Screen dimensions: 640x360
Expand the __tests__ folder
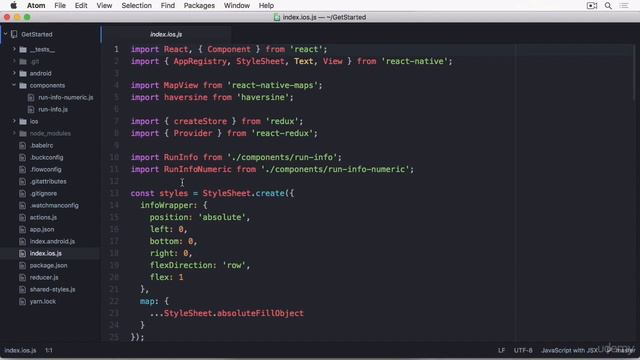click(x=14, y=49)
